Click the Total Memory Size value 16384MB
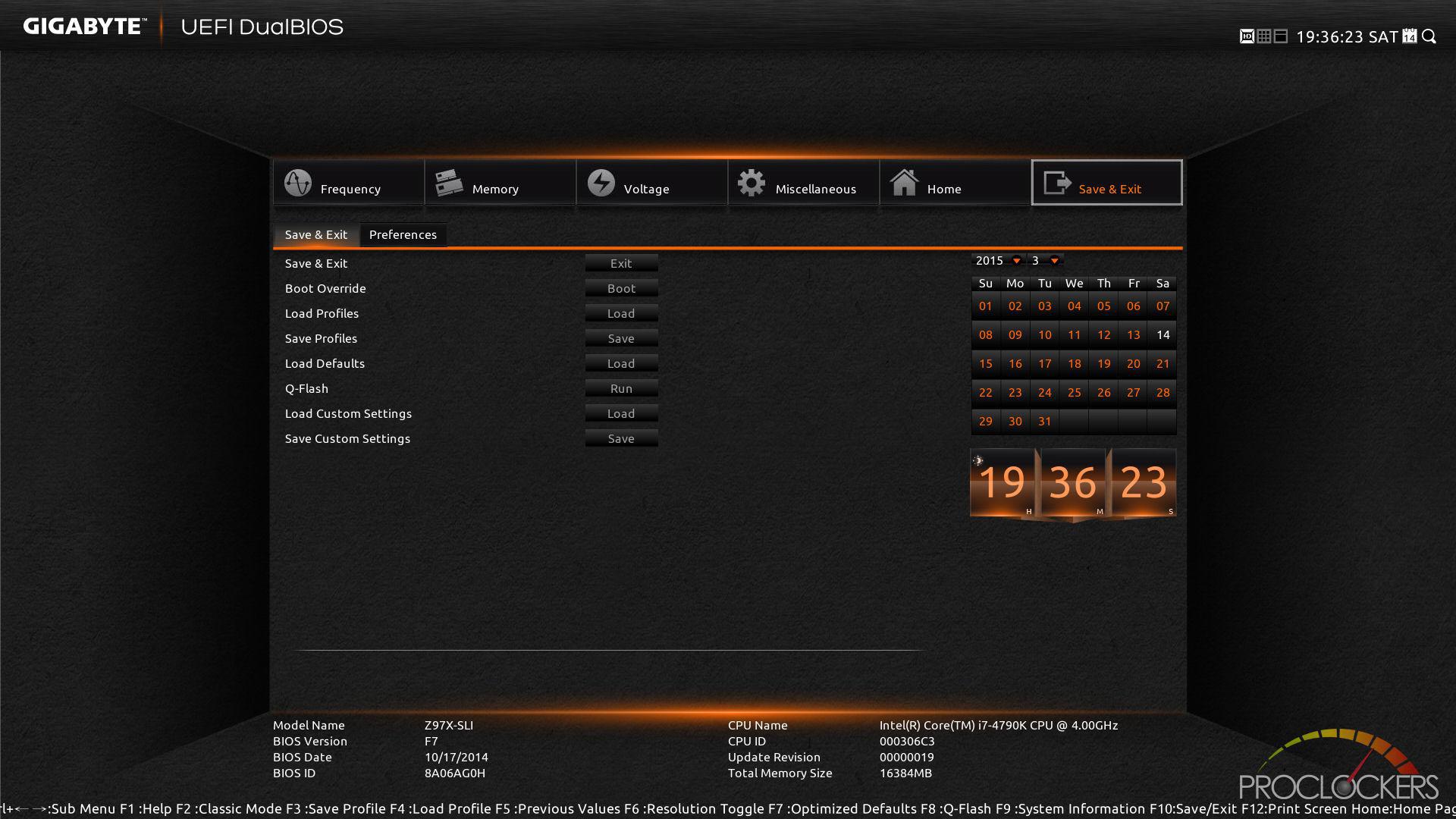 905,773
